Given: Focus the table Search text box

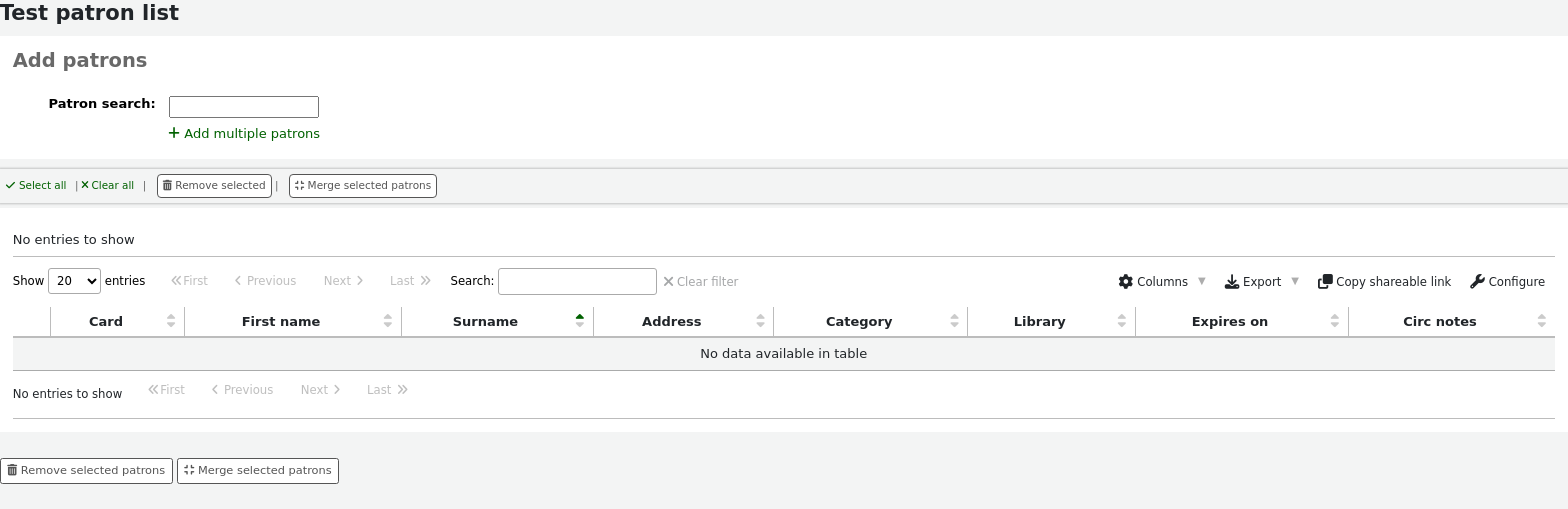Looking at the screenshot, I should [x=577, y=282].
